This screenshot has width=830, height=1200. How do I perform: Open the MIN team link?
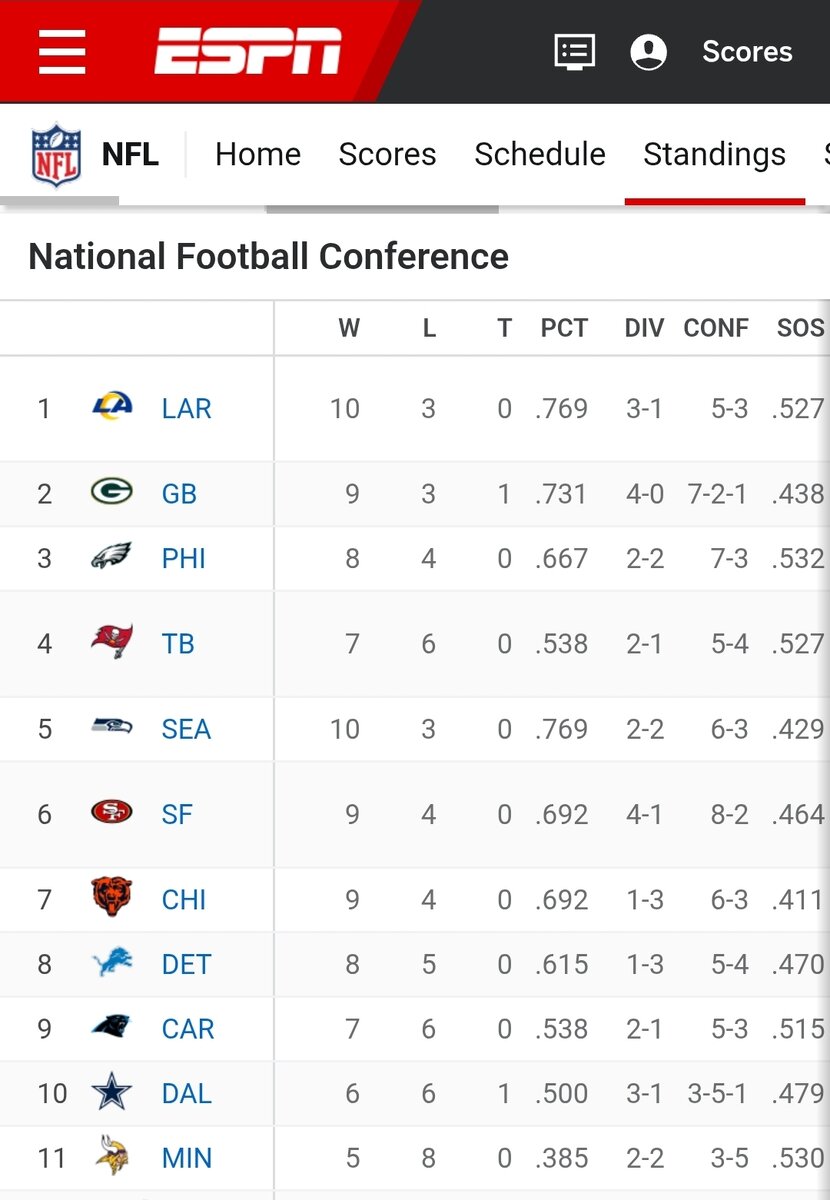tap(186, 1158)
